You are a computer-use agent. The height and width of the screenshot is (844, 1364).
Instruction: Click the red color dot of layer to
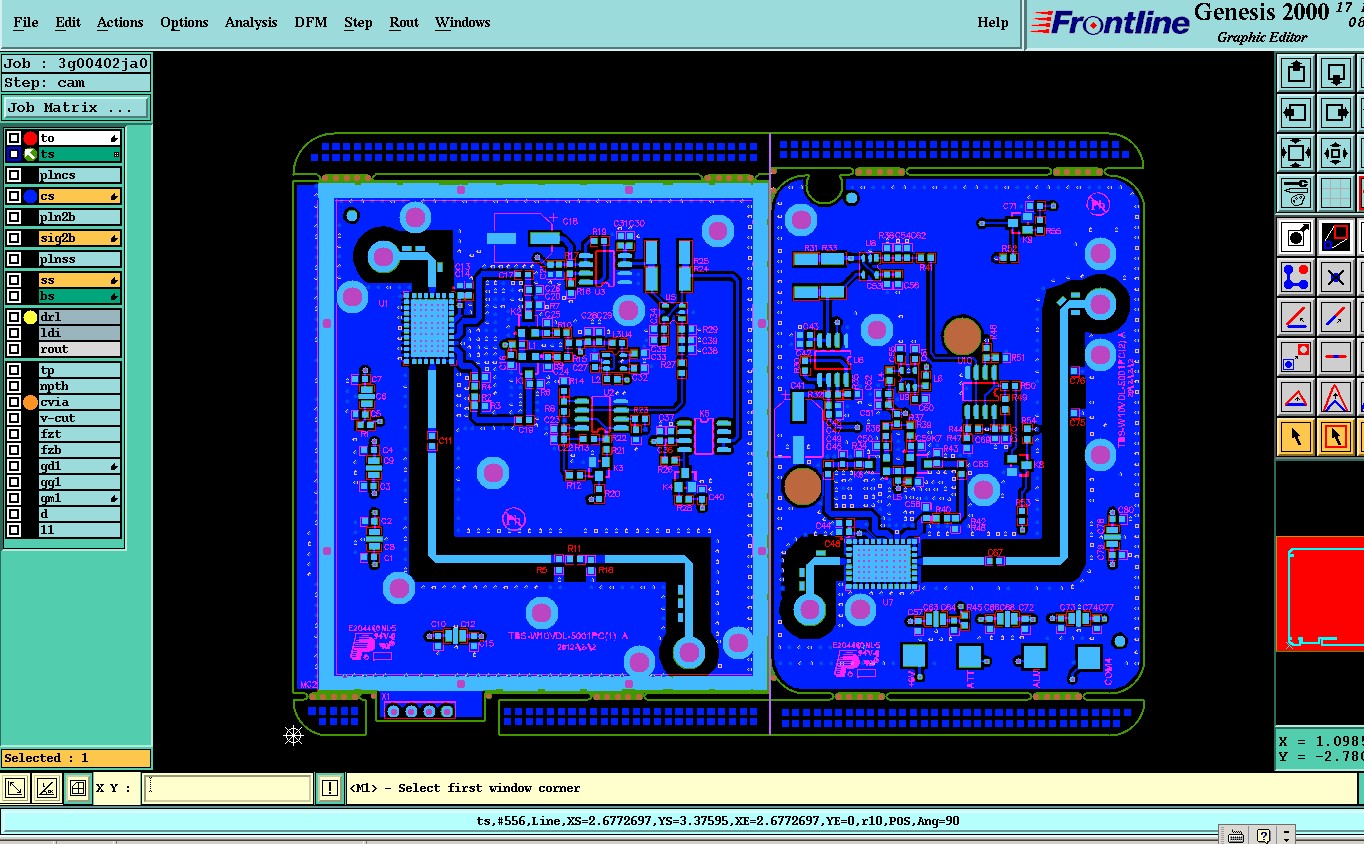[30, 138]
